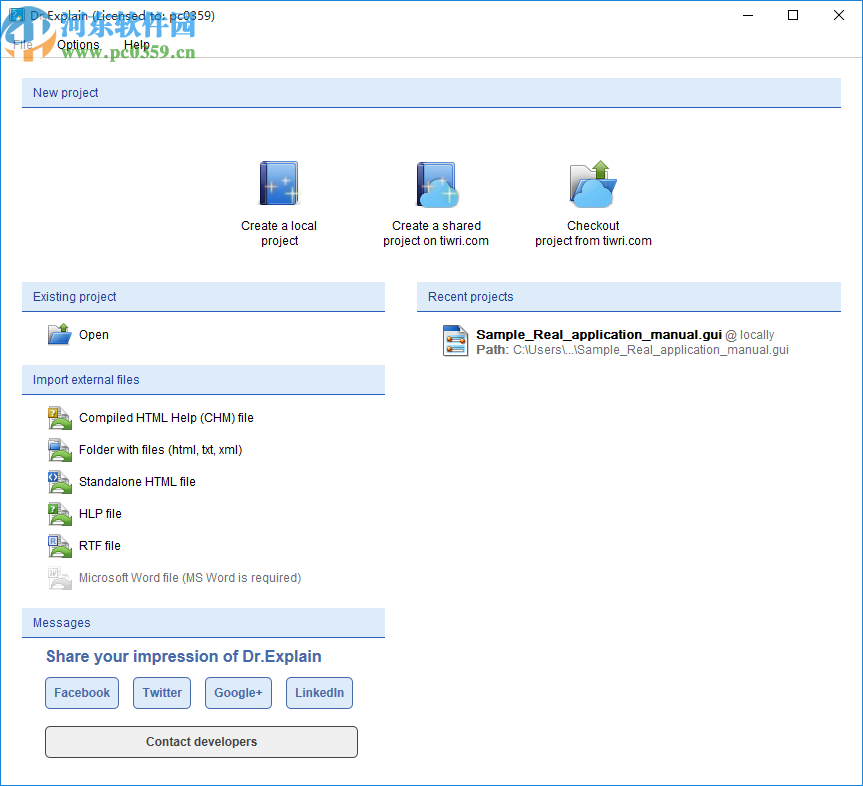Click the Microsoft Word file import icon

click(59, 578)
